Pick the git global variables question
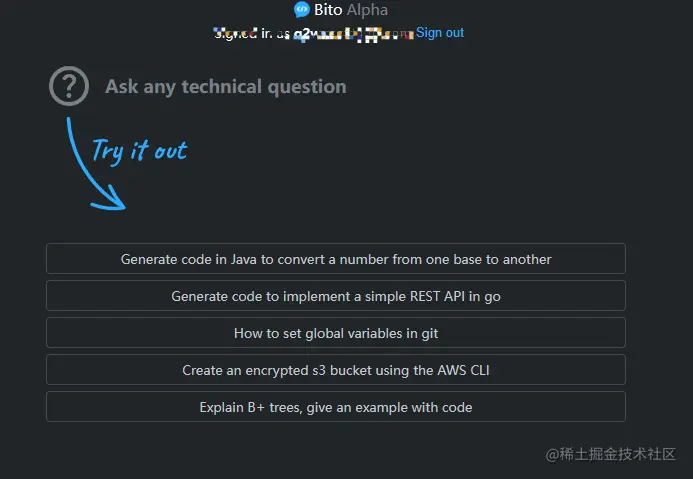Screen dimensions: 693x479 pyautogui.click(x=336, y=333)
